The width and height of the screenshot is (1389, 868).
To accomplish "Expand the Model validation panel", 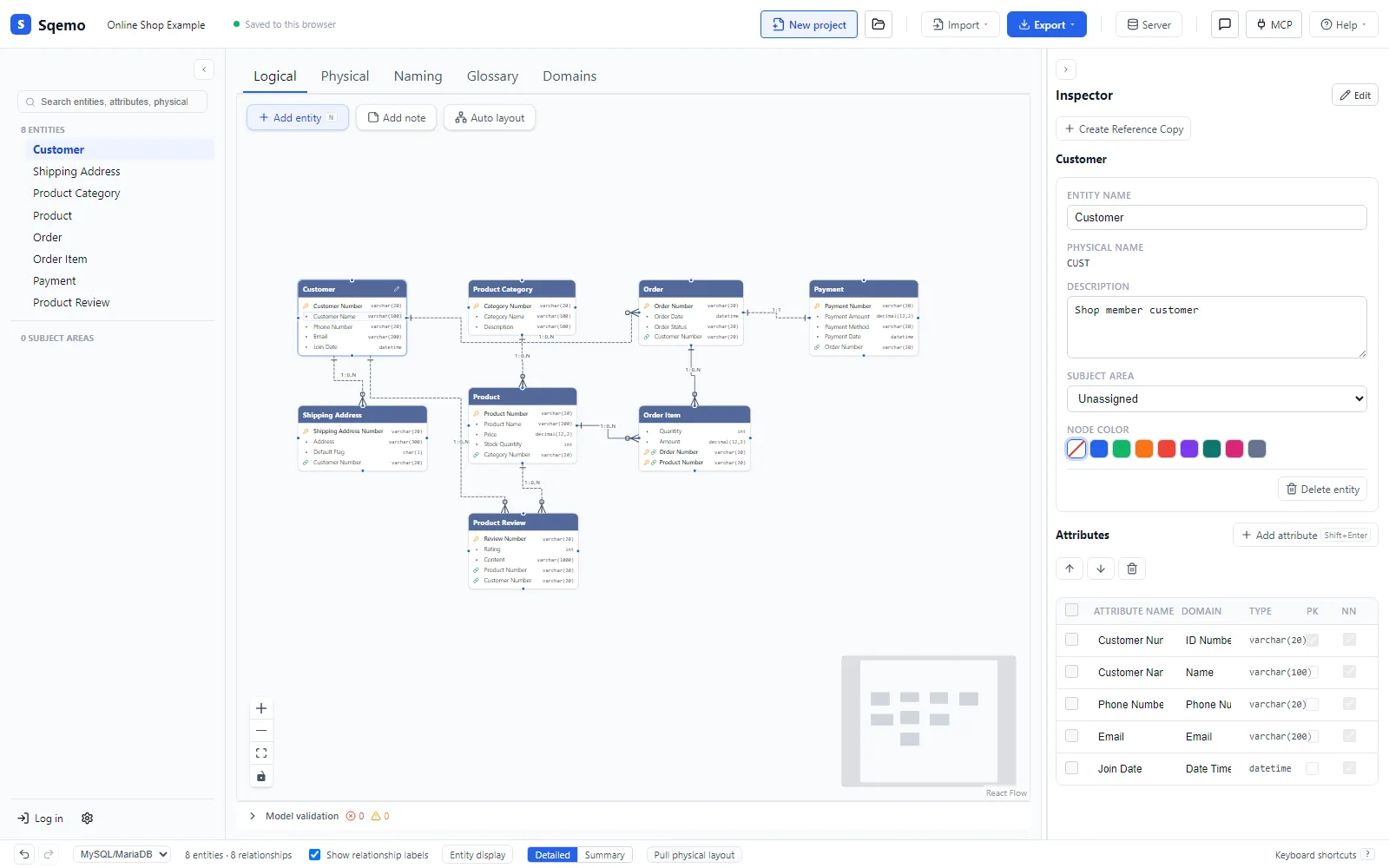I will (x=253, y=816).
